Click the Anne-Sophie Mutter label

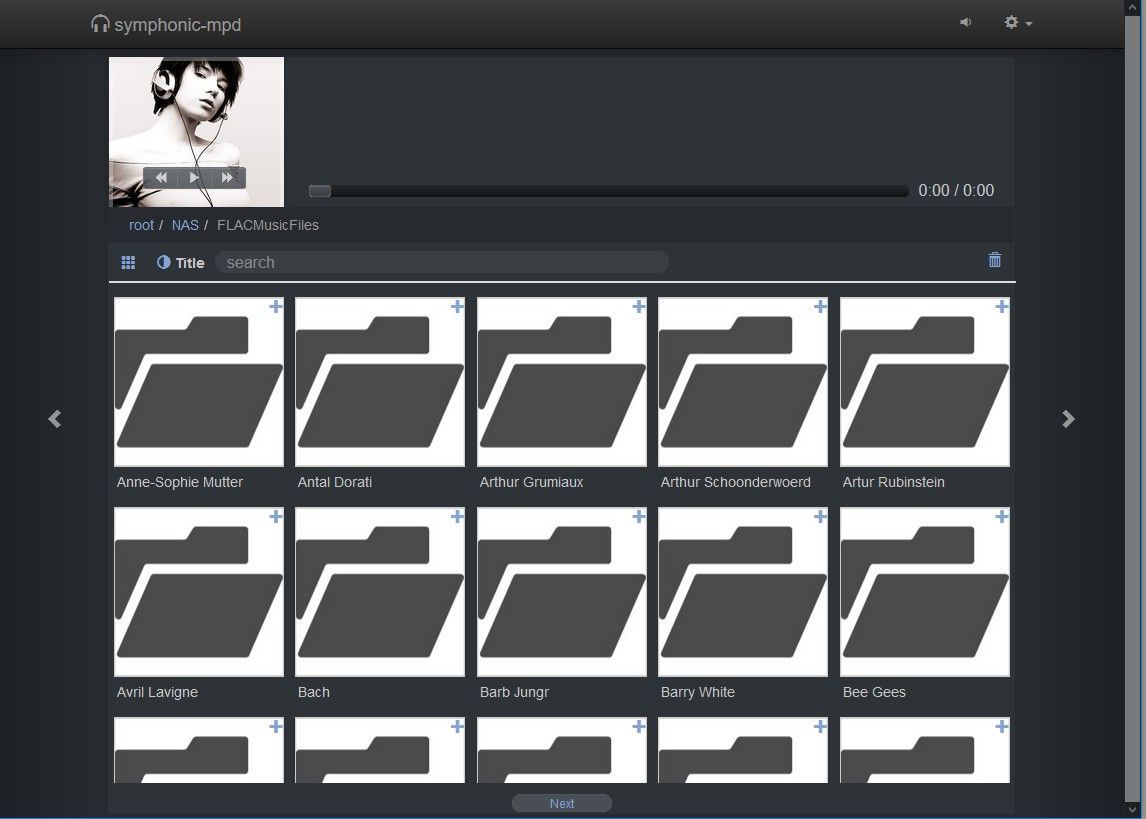pos(180,482)
